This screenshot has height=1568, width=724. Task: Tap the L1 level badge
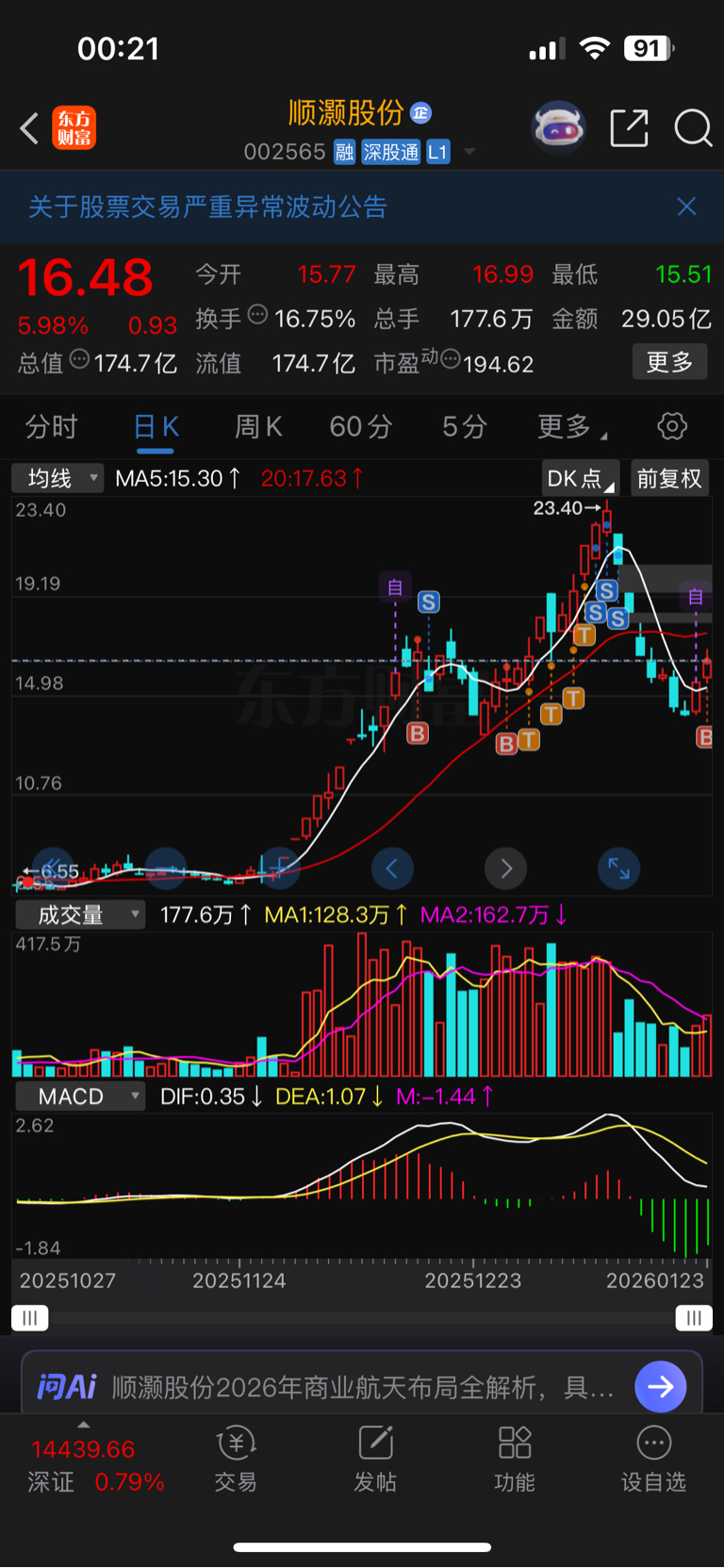[x=437, y=152]
